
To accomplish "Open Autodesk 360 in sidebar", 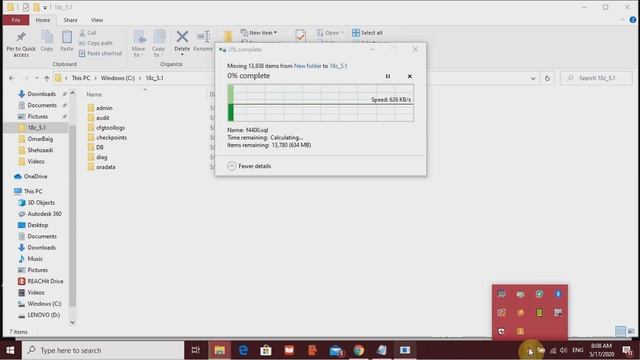I will (40, 213).
